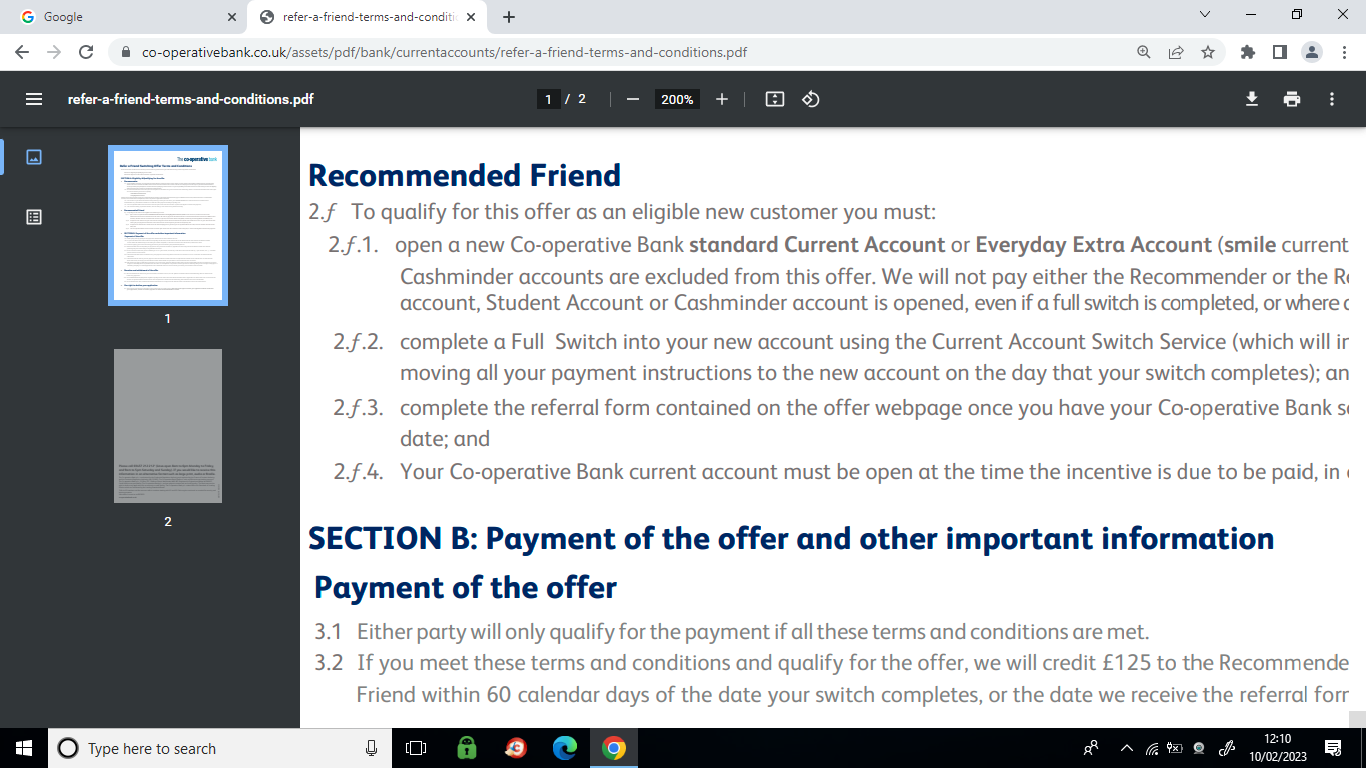Screen dimensions: 1366x768
Task: Open the network Wi-Fi tray icon
Action: pyautogui.click(x=1151, y=748)
